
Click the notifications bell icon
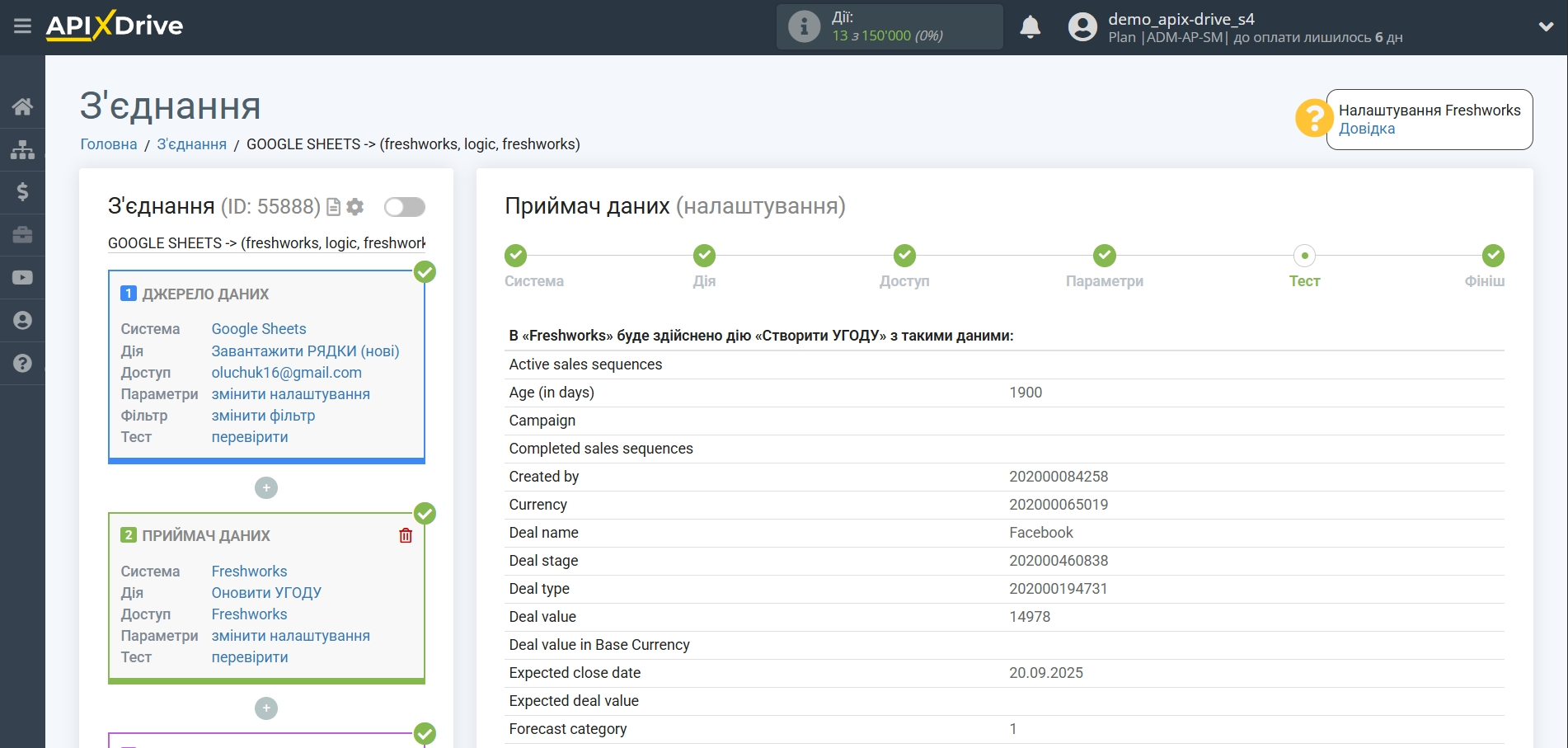(1030, 27)
